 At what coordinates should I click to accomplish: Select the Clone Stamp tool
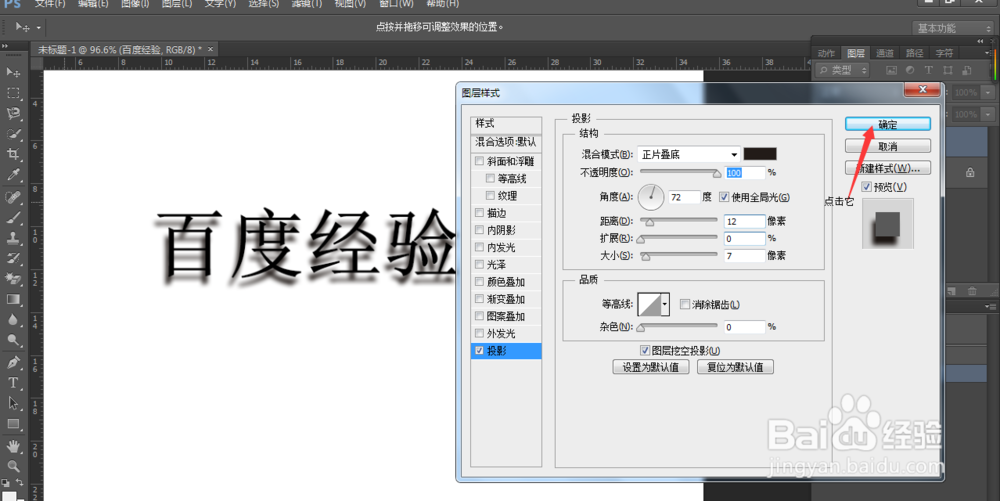(13, 238)
